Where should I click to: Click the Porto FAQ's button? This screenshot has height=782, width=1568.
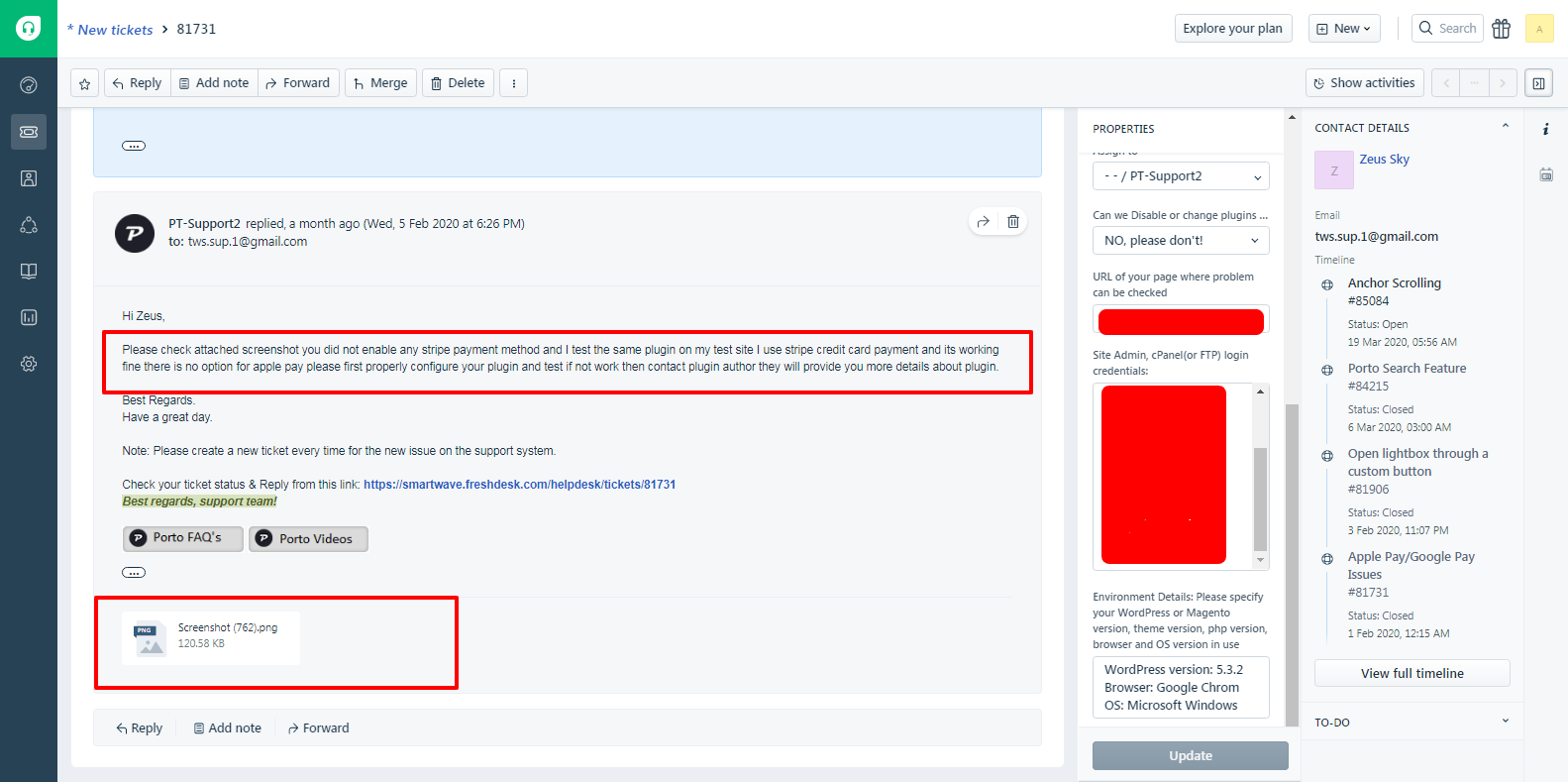coord(183,538)
